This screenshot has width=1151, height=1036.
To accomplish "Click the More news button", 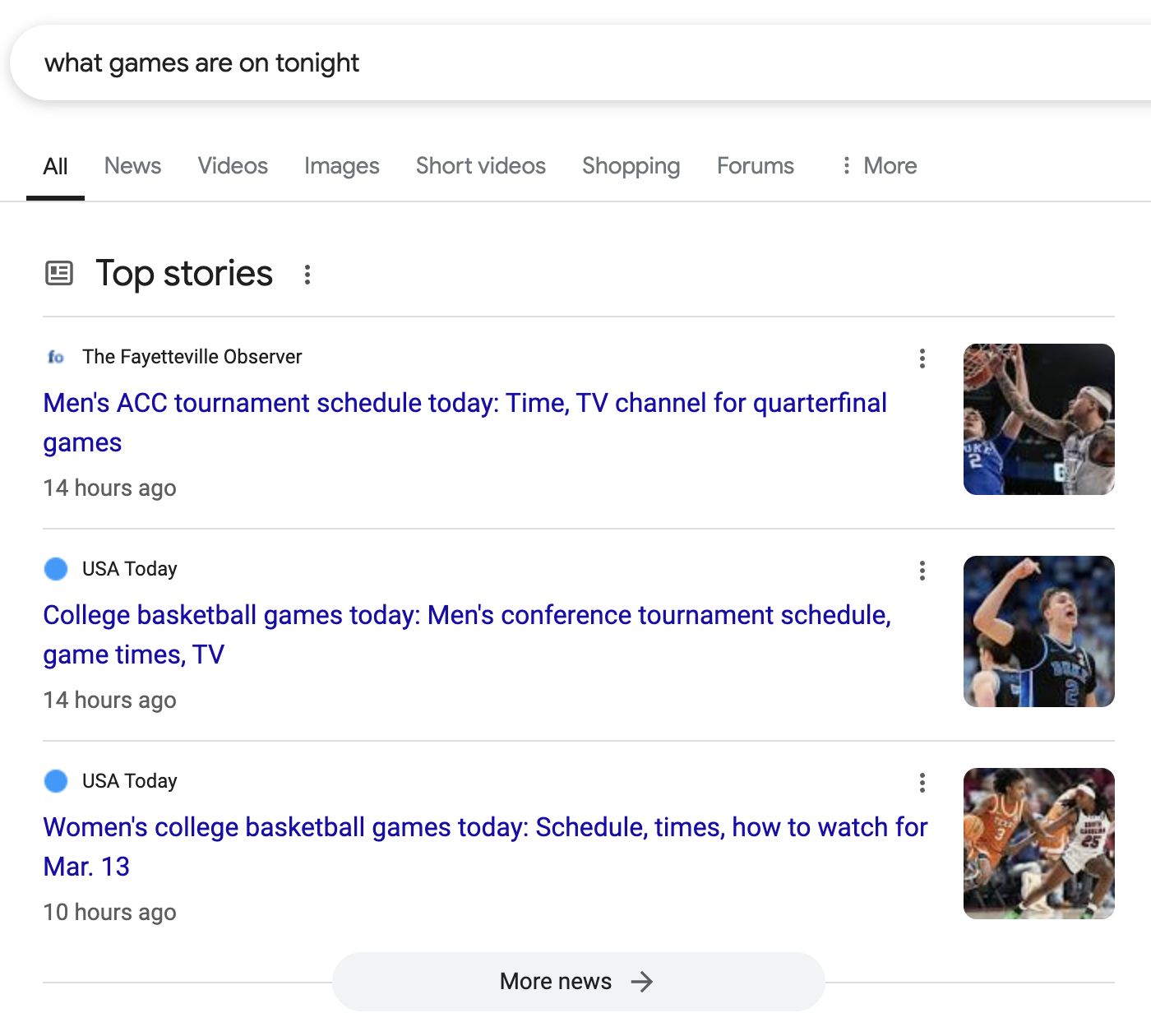I will click(578, 981).
